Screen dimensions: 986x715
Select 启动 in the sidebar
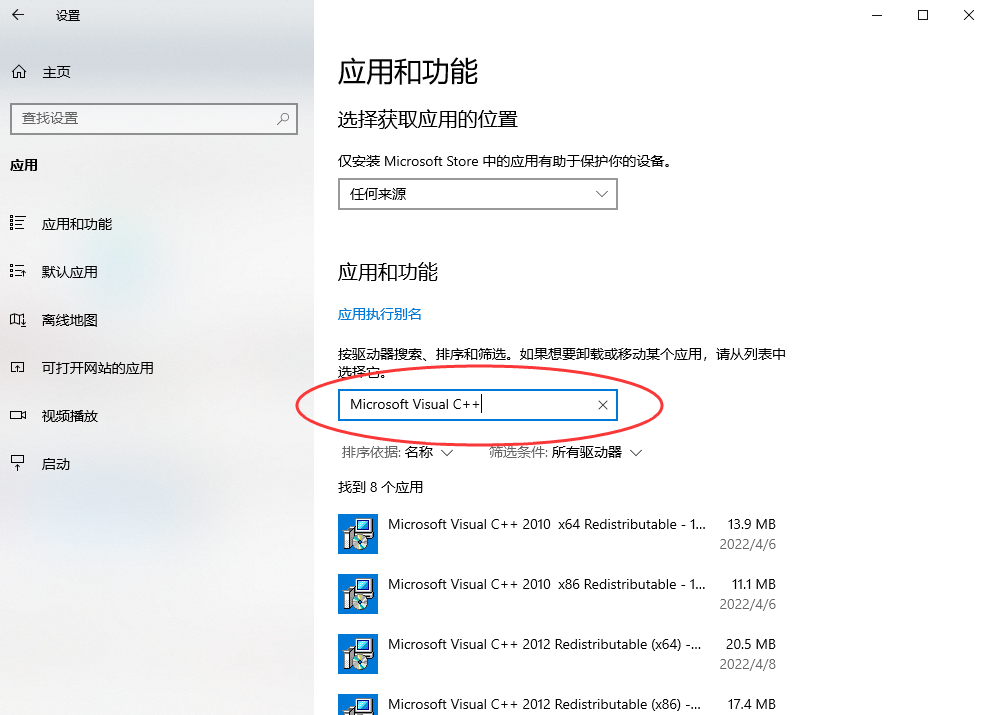pos(55,464)
